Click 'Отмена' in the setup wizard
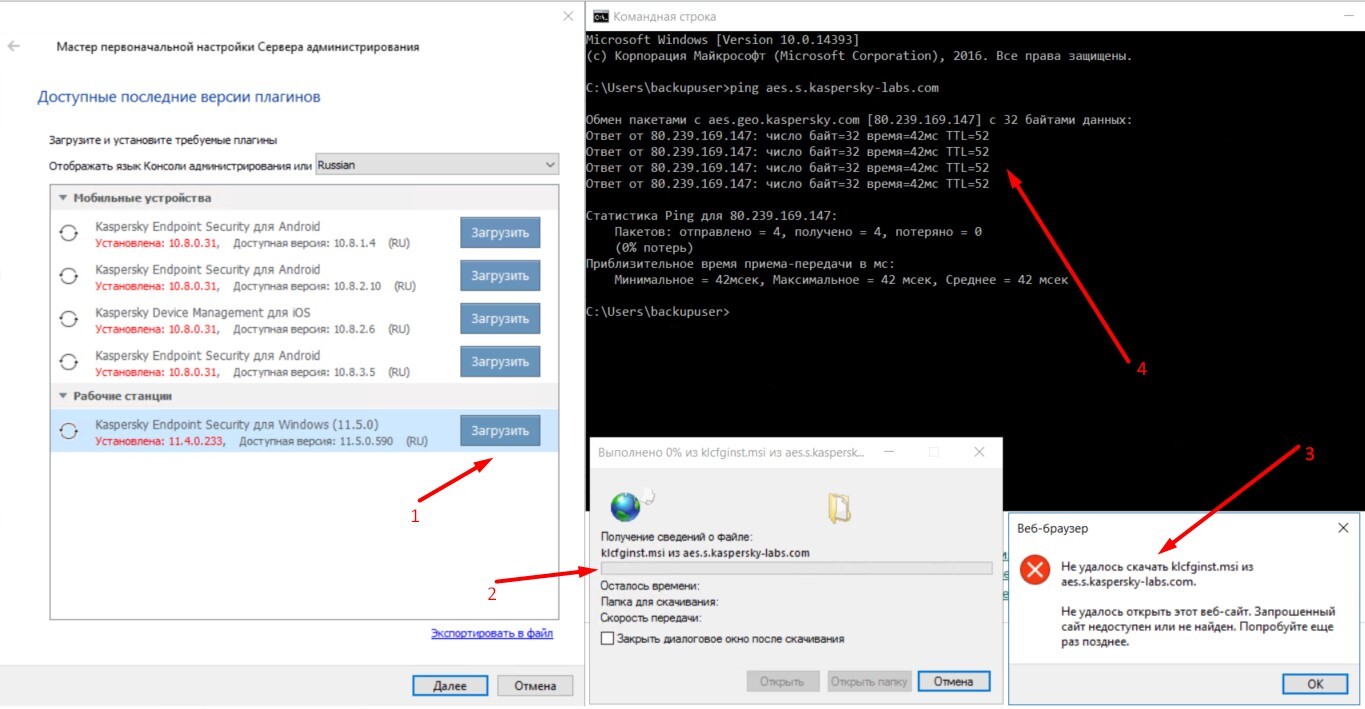The image size is (1365, 709). [535, 686]
